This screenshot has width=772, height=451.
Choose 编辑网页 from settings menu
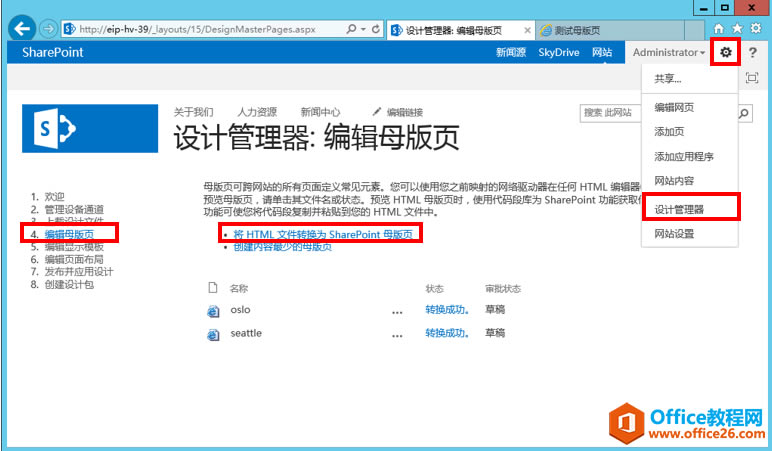click(x=674, y=107)
